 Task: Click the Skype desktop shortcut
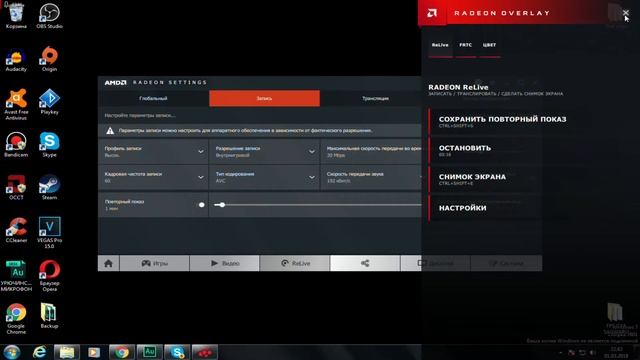[x=49, y=145]
